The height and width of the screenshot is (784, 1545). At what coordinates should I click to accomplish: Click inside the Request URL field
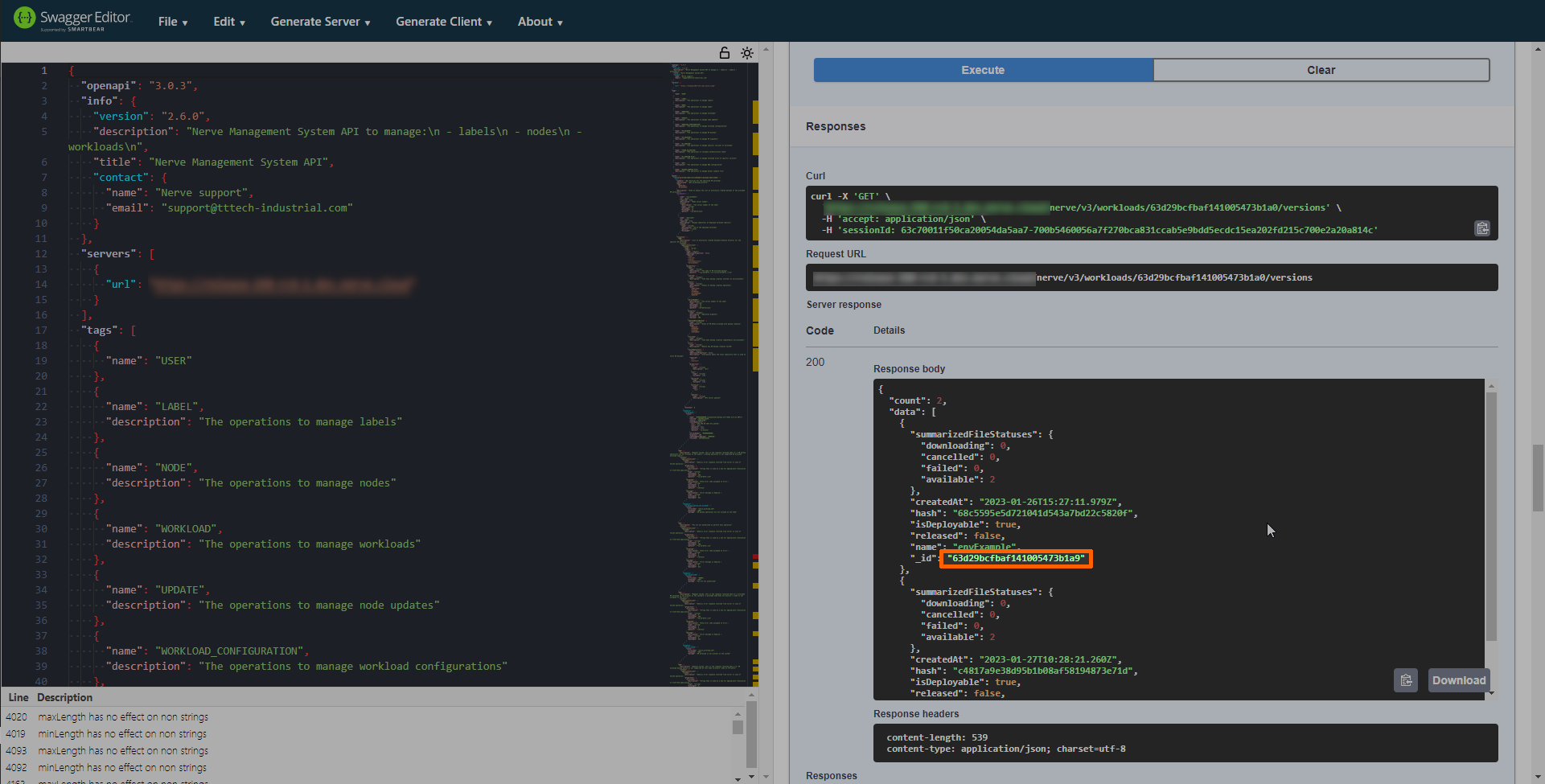pos(1150,277)
